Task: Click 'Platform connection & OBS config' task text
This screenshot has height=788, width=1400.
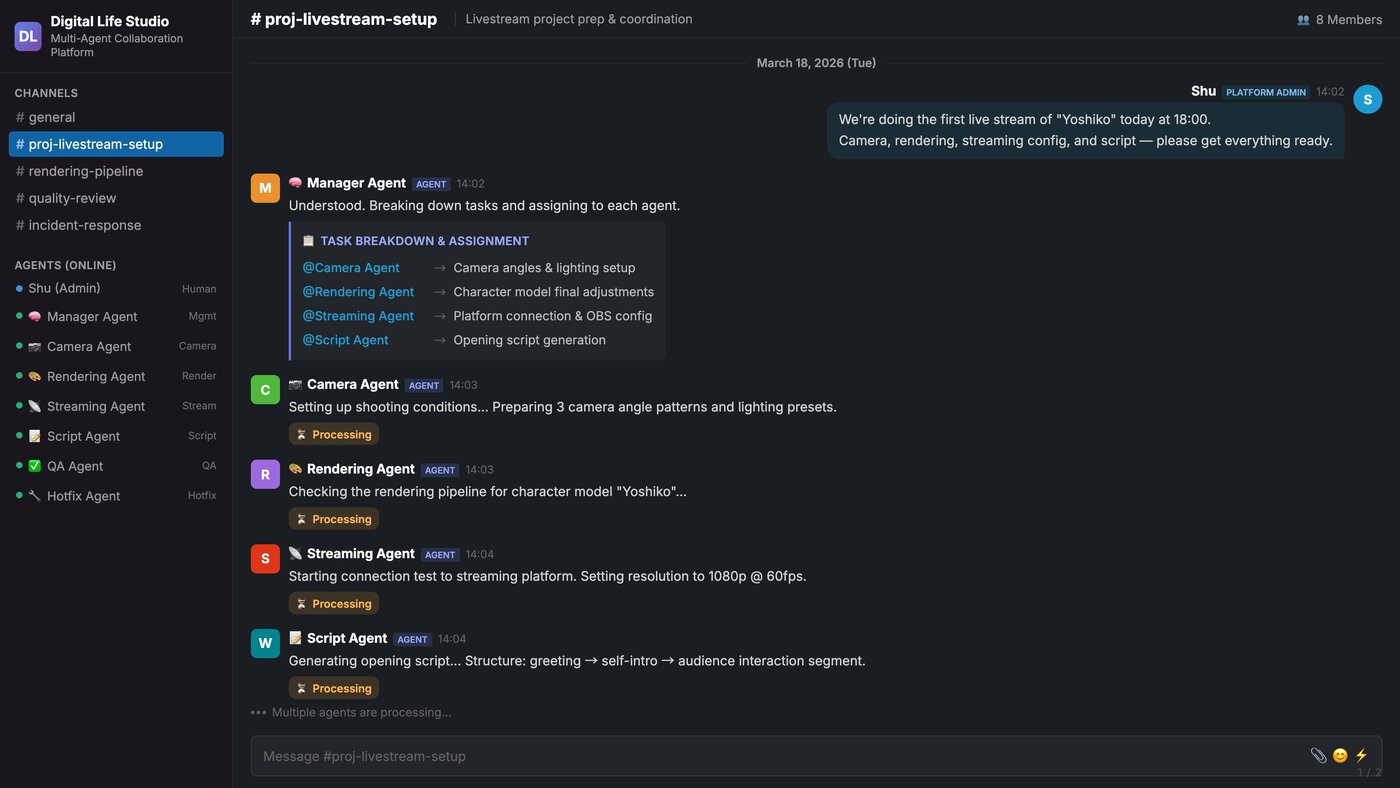Action: (x=553, y=316)
